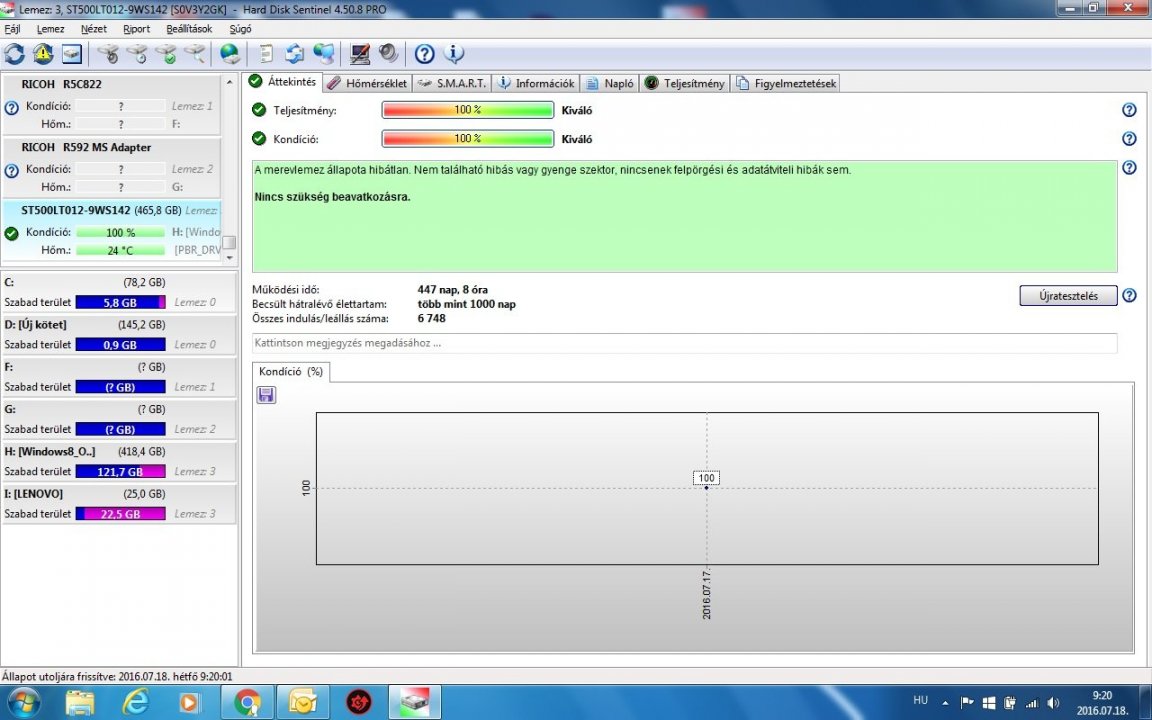Image resolution: width=1152 pixels, height=720 pixels.
Task: Click the disk list scroll up arrow
Action: (x=229, y=82)
